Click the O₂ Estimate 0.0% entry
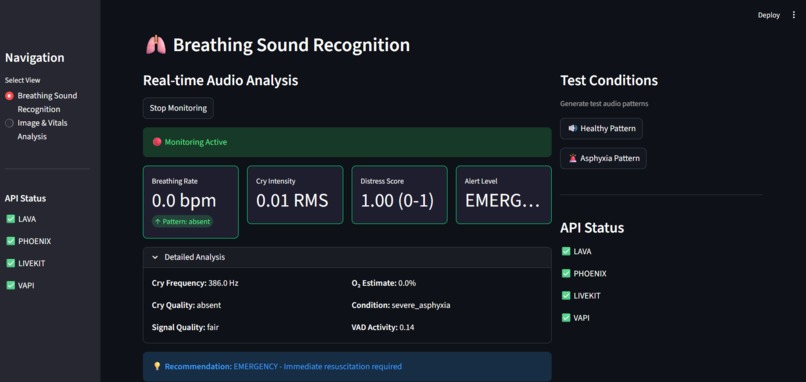This screenshot has width=806, height=382. point(384,283)
